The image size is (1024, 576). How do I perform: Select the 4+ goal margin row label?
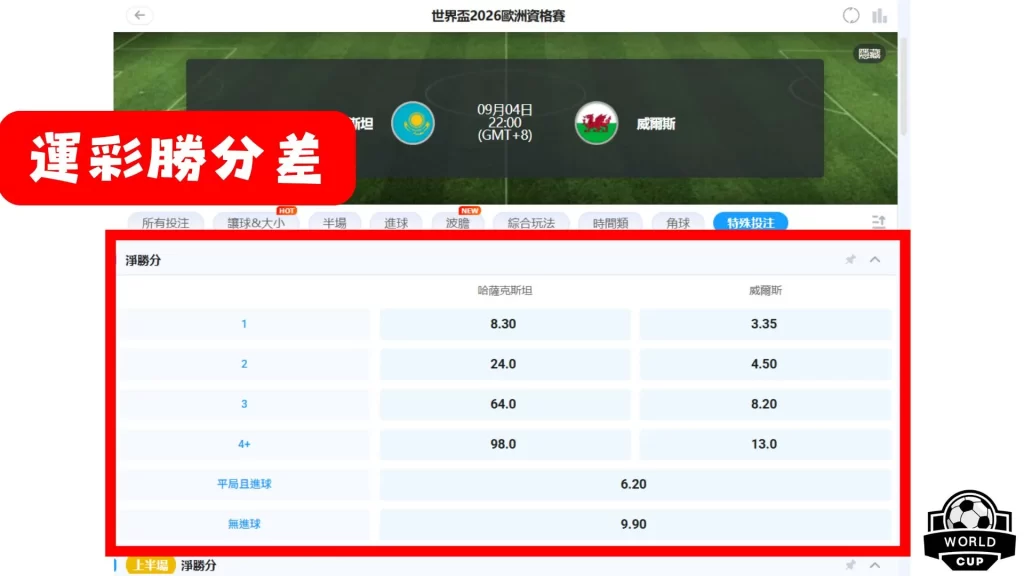point(245,444)
